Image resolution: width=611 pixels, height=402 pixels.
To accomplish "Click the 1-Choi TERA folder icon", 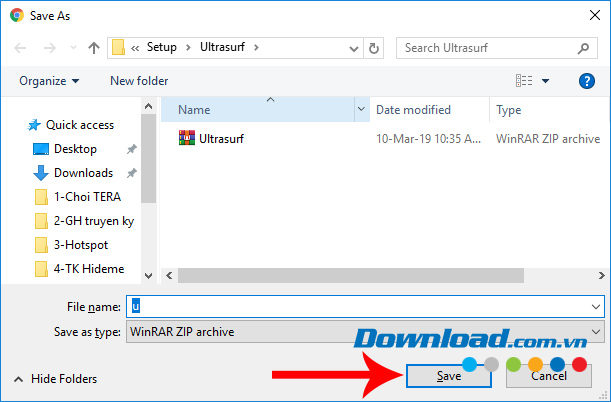I will pyautogui.click(x=41, y=197).
